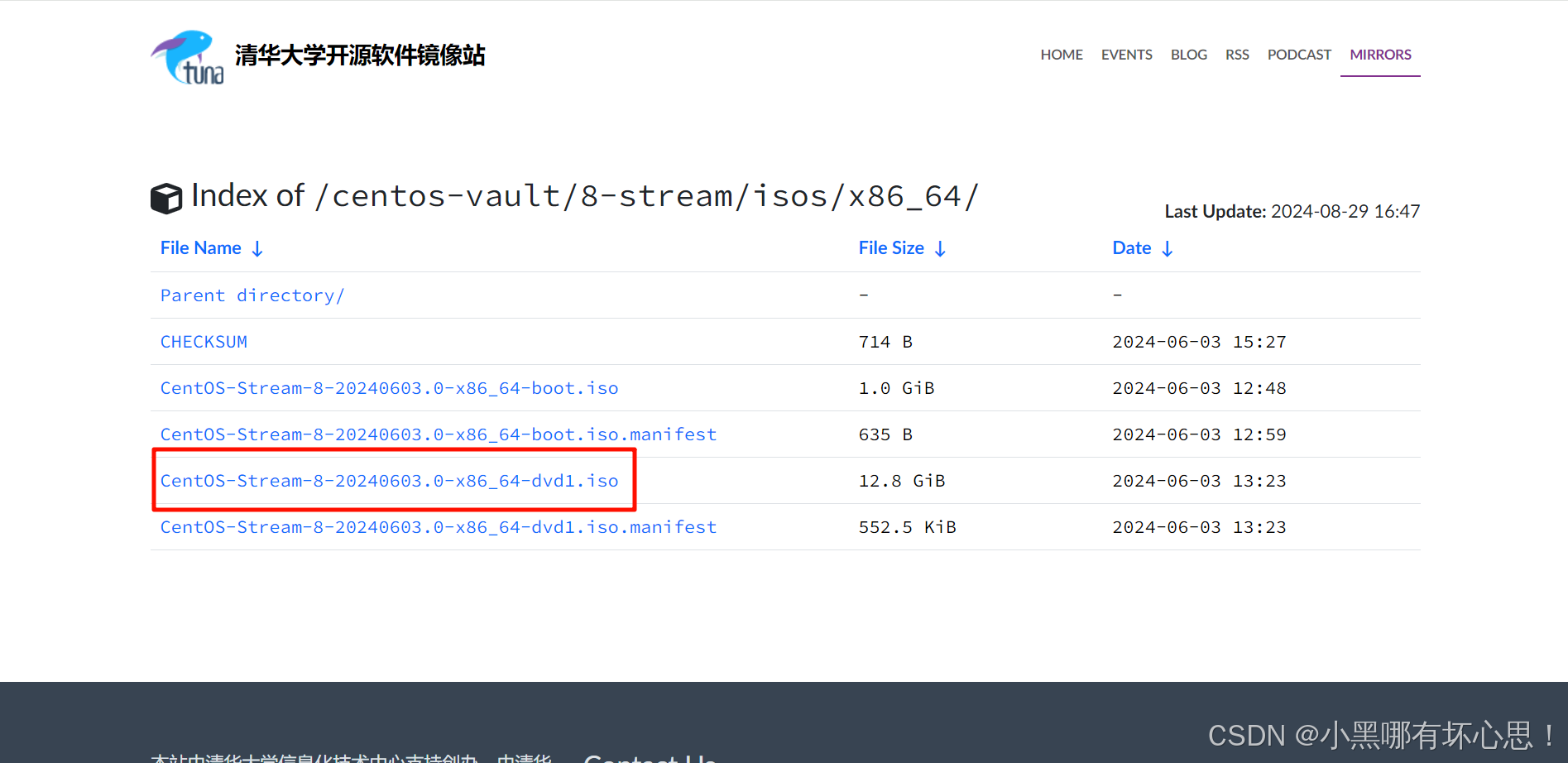Click the 635 B file size cell
The image size is (1568, 763).
885,434
